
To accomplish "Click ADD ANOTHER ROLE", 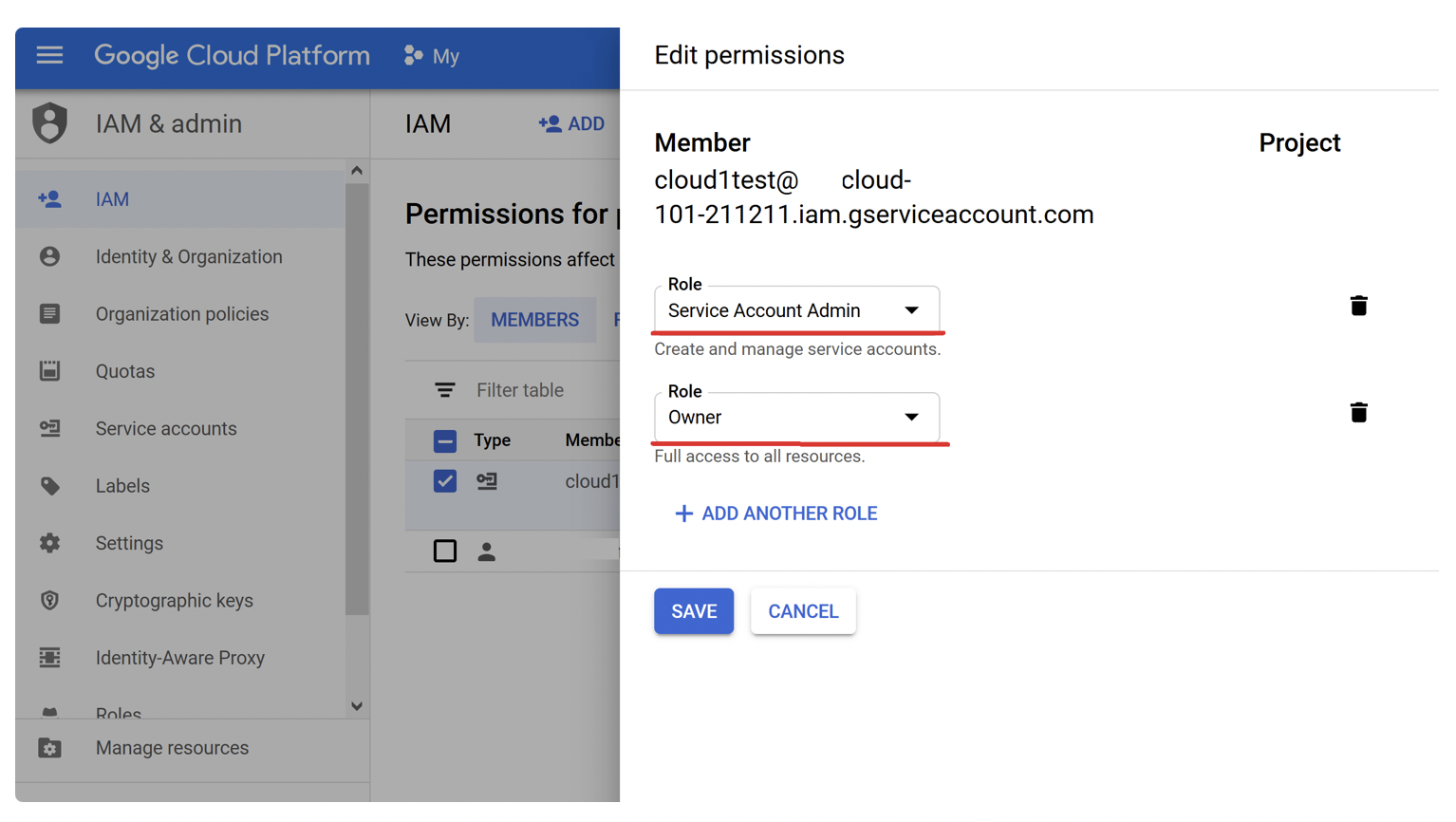I will click(775, 514).
